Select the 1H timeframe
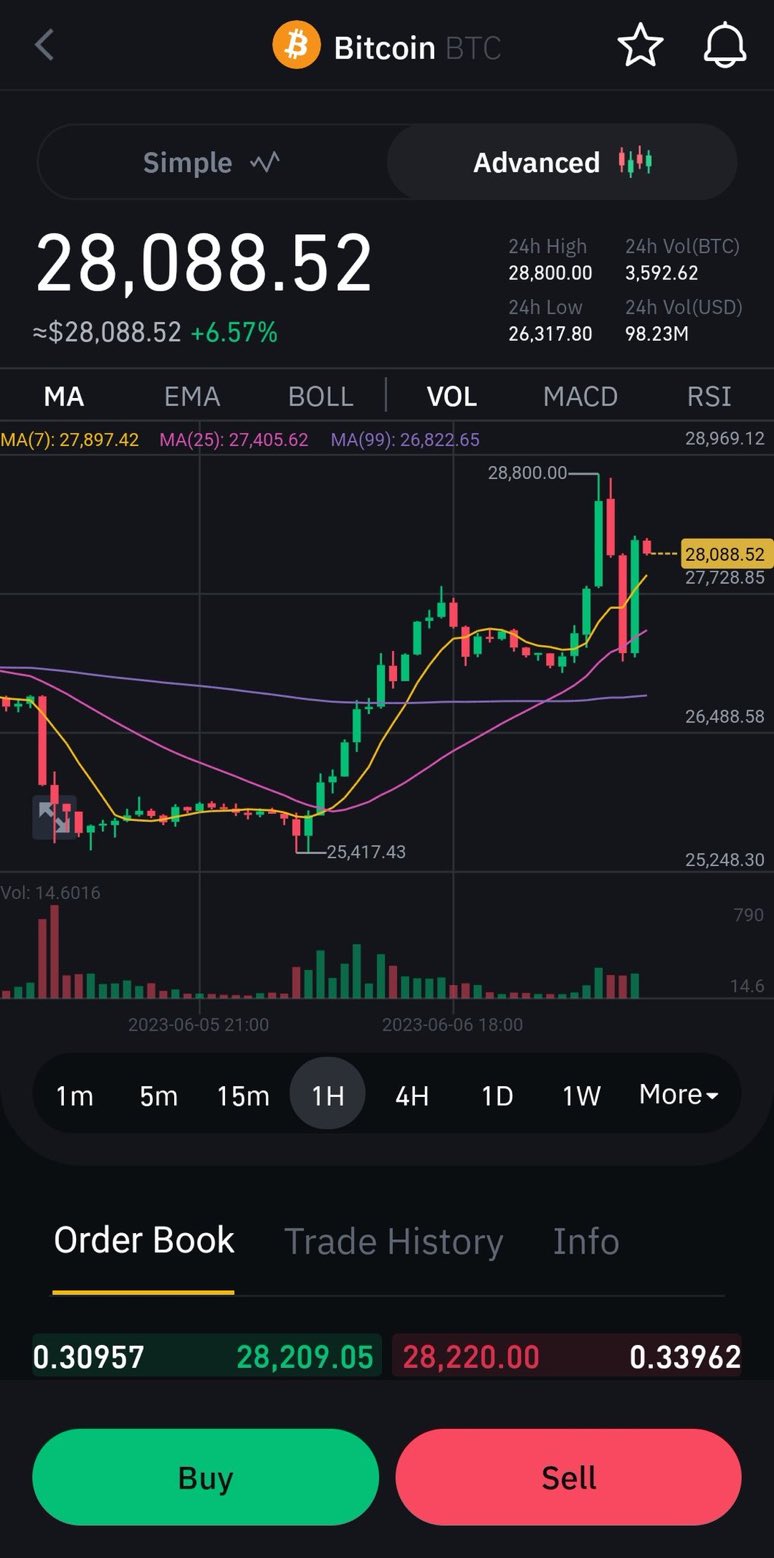 [328, 1095]
